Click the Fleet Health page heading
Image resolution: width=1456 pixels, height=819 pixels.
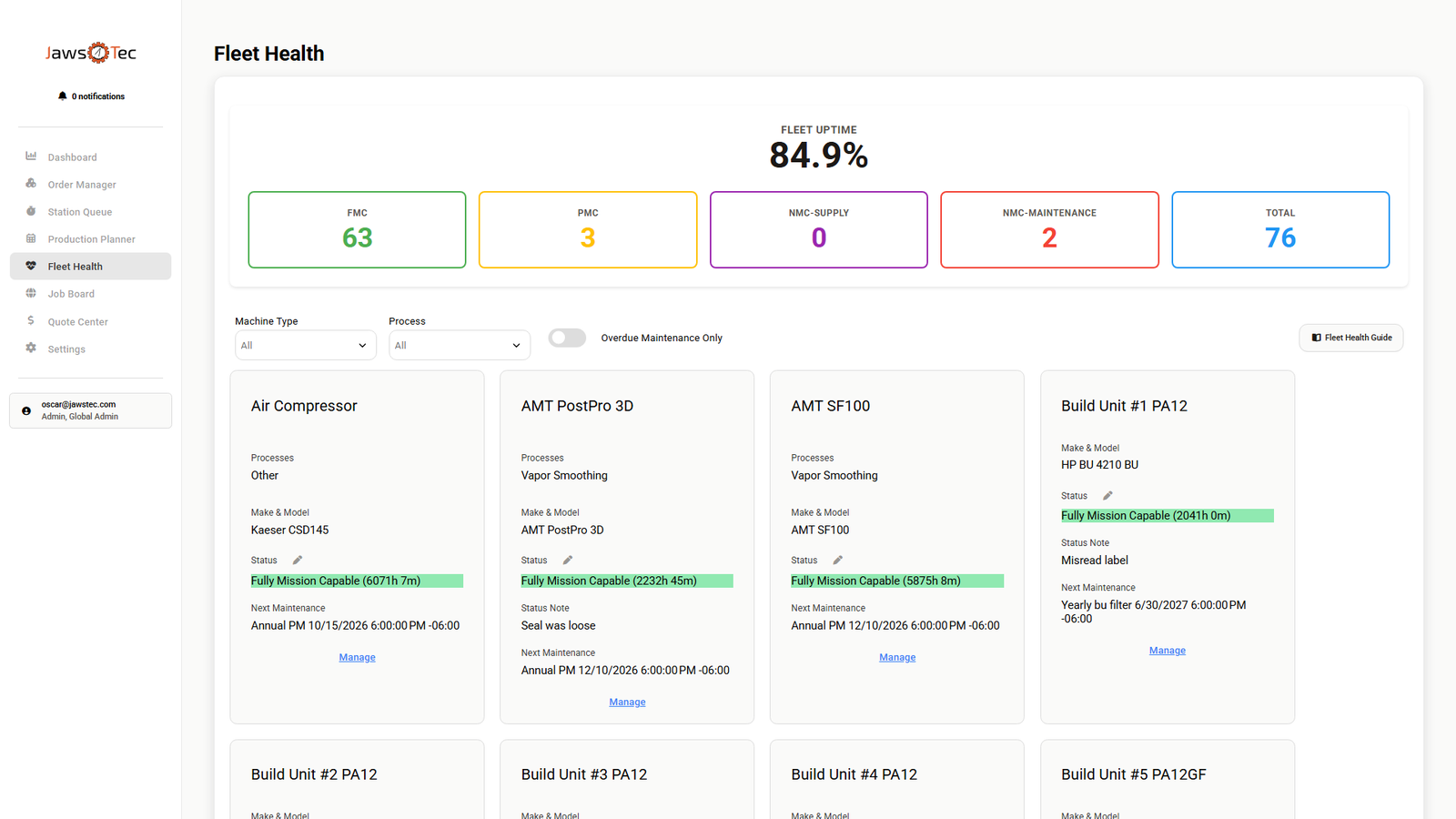[x=269, y=54]
